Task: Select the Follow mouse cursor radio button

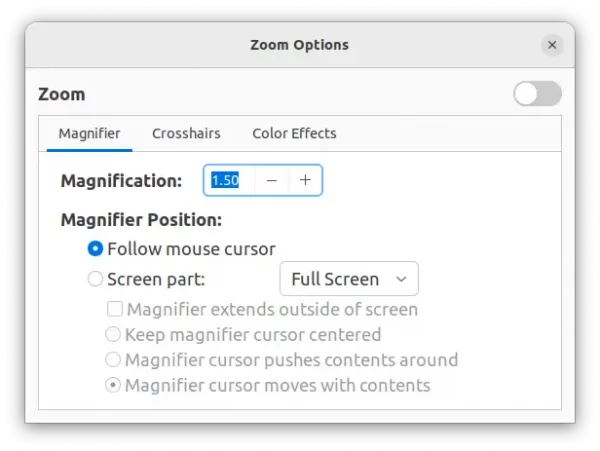Action: [95, 249]
